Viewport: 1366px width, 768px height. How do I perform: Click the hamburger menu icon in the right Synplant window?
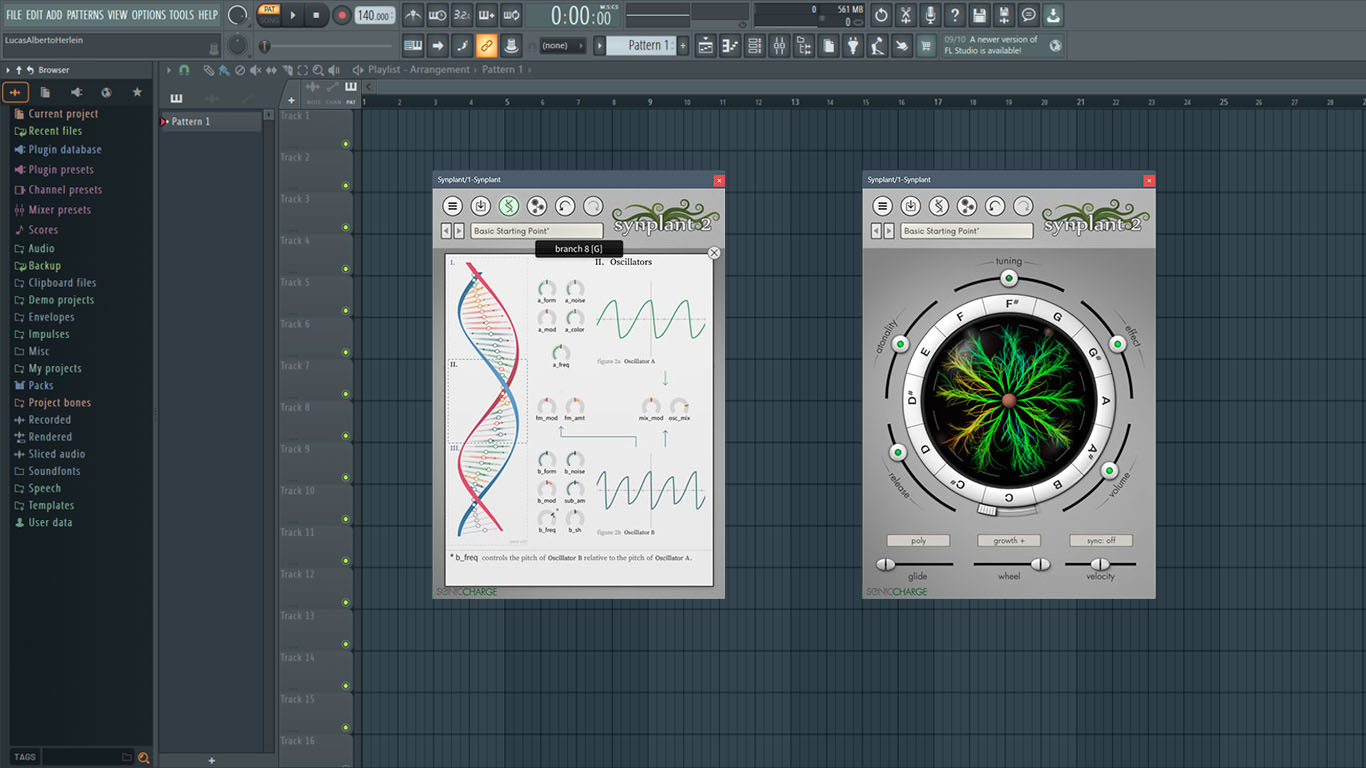tap(882, 206)
